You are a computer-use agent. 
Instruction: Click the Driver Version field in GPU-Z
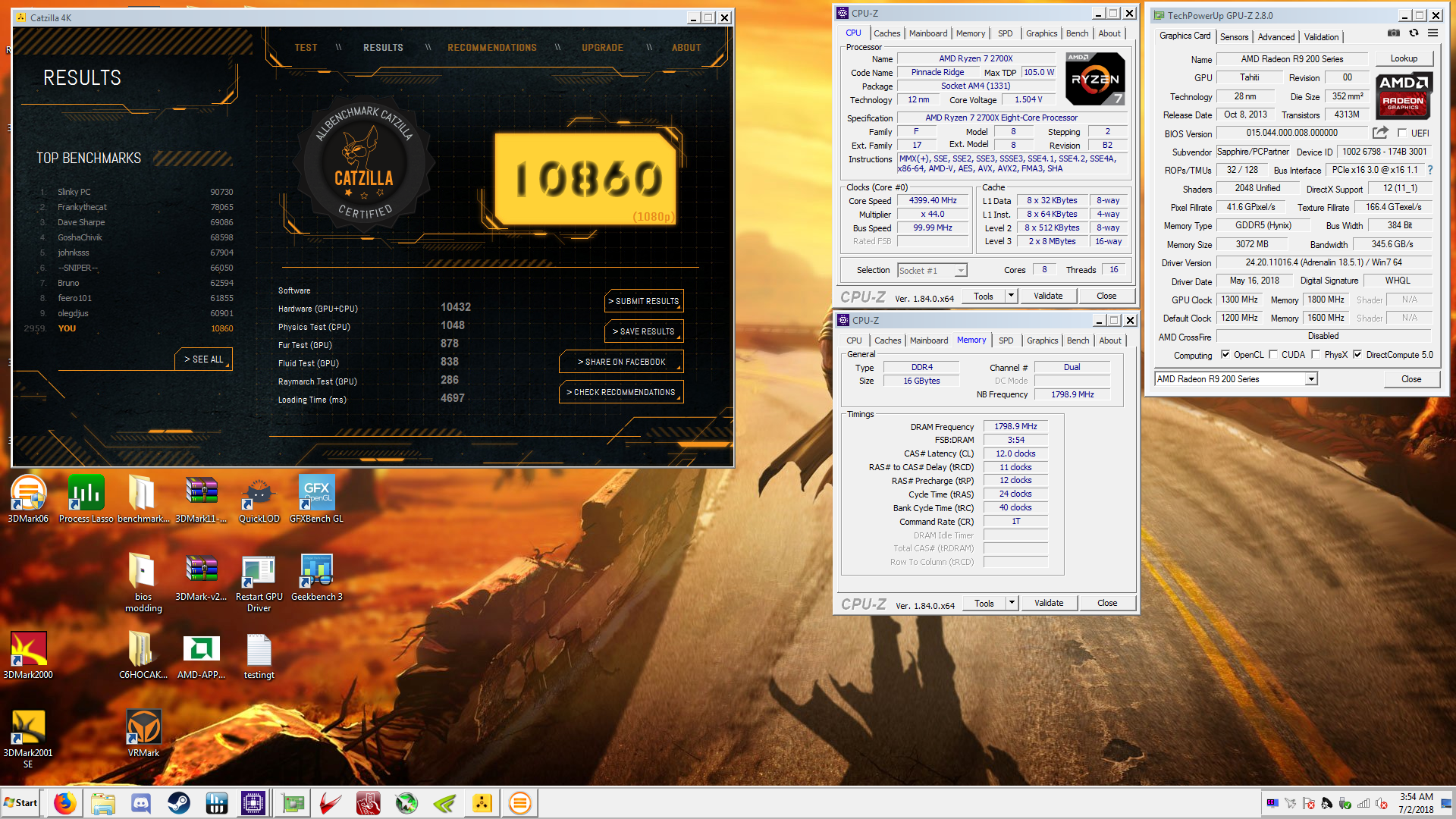pos(1323,262)
